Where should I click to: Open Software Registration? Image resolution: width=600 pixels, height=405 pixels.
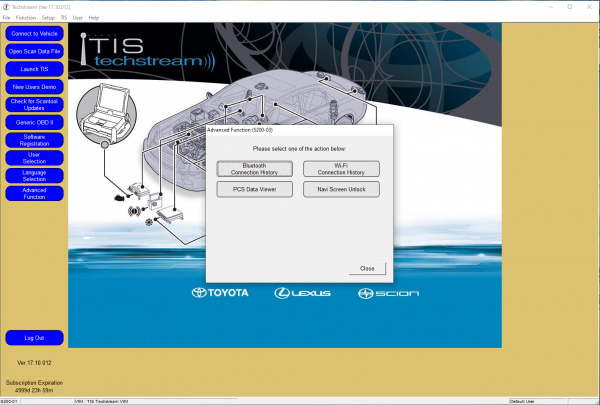34,140
